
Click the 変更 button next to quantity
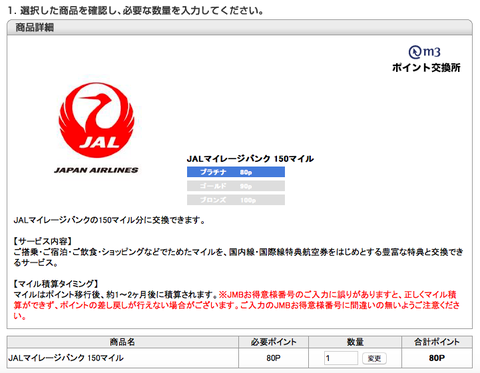tap(374, 358)
